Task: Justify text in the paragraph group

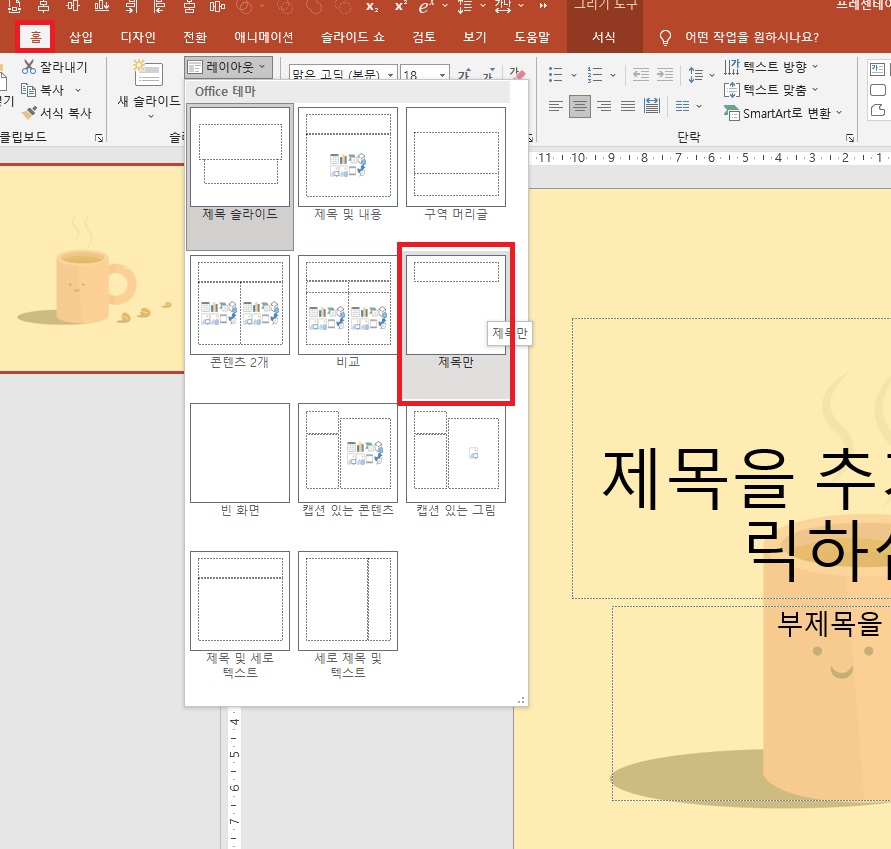Action: click(x=628, y=106)
